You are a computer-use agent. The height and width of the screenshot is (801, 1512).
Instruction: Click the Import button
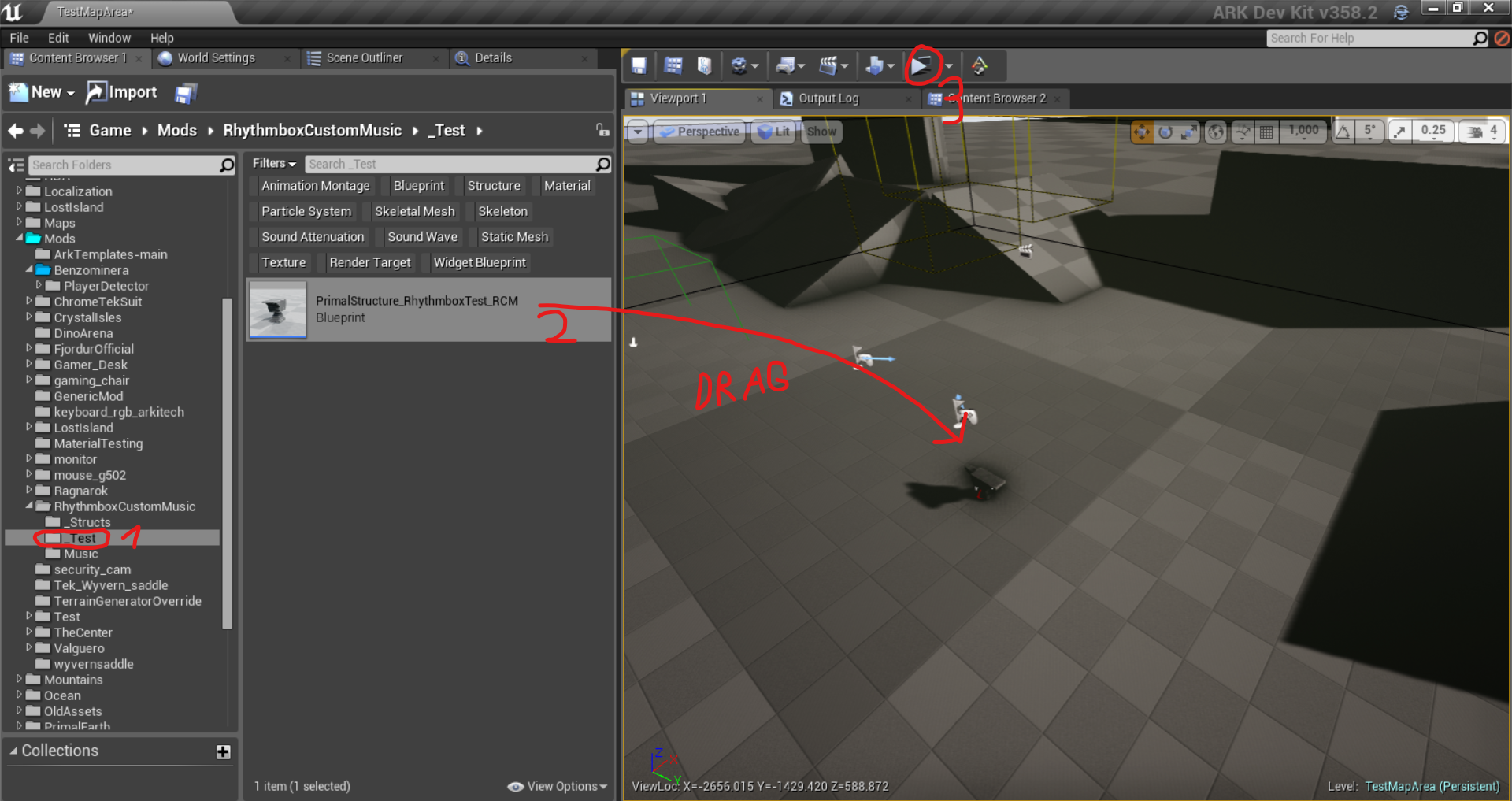pyautogui.click(x=121, y=93)
